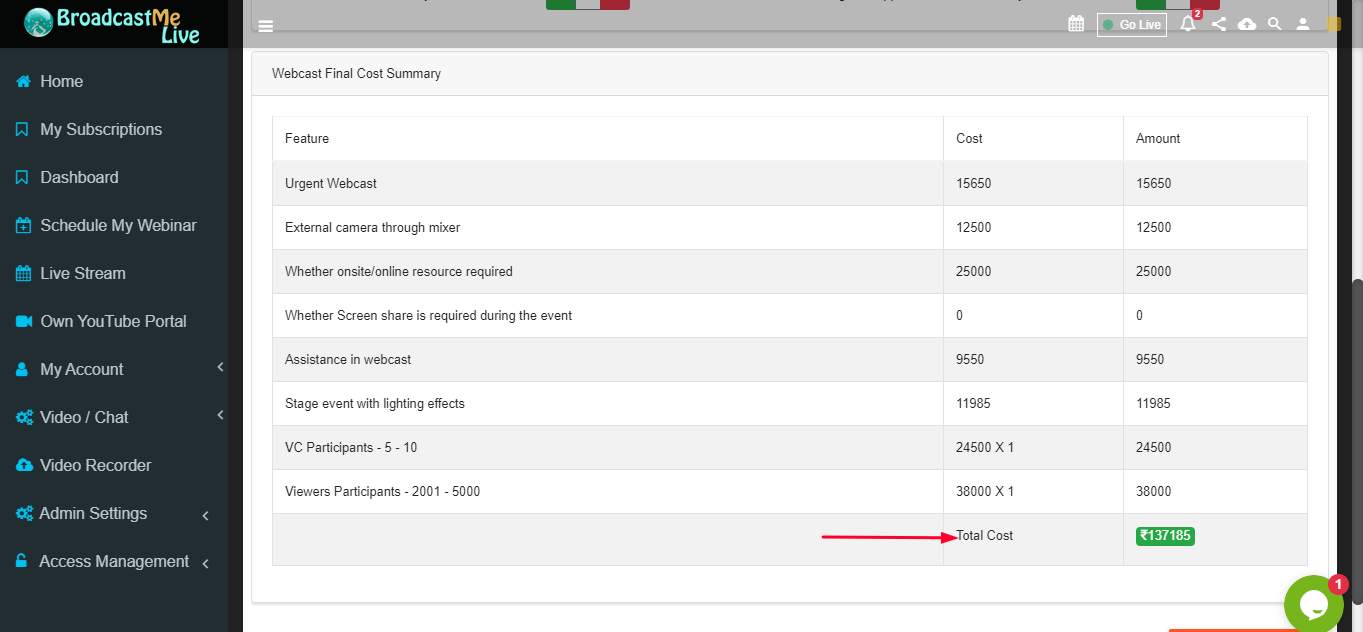Open the green chat bubble widget
1363x632 pixels.
tap(1313, 604)
